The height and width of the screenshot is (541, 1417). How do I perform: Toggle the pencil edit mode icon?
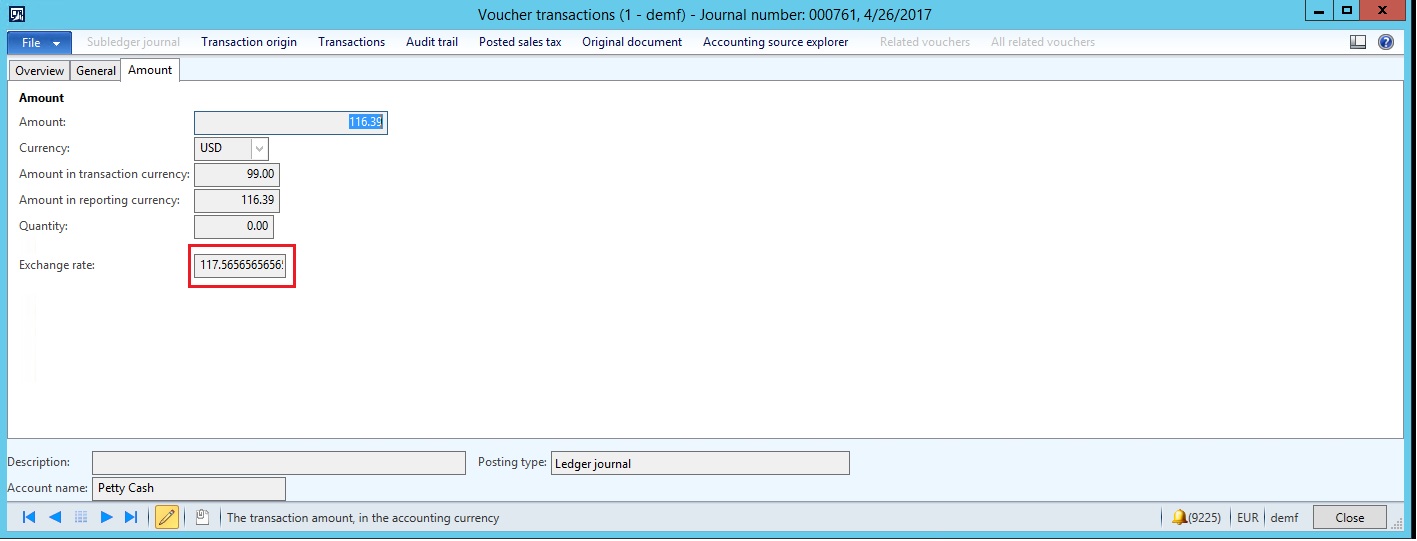point(167,517)
